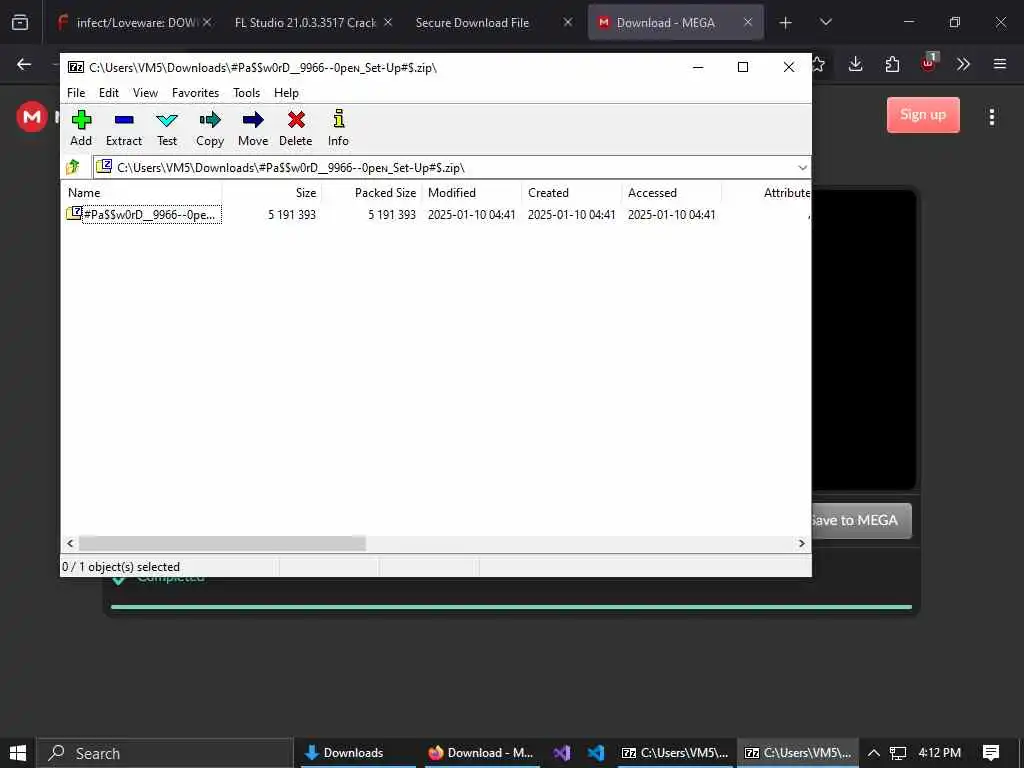Click the horizontal scrollbar left arrow
The height and width of the screenshot is (768, 1024).
click(x=70, y=543)
